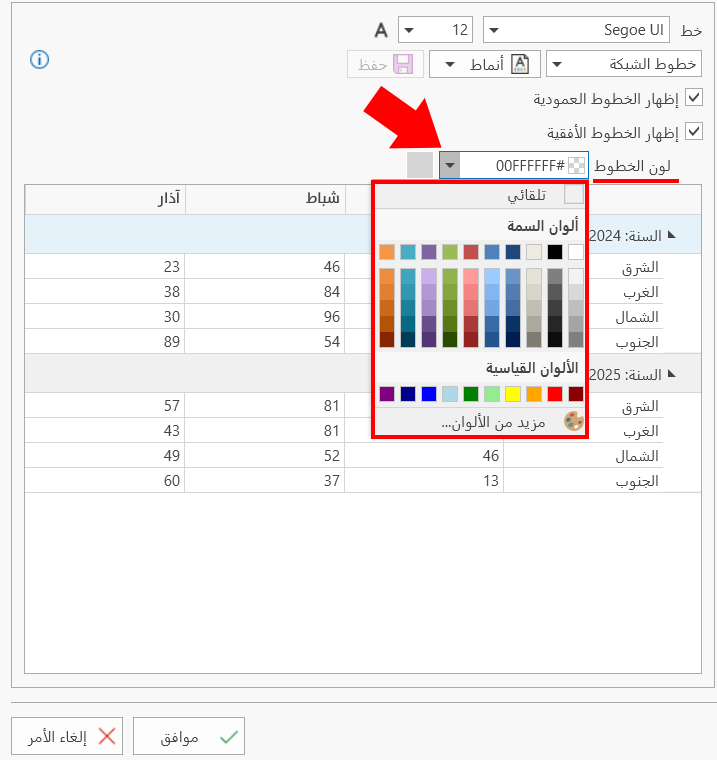The width and height of the screenshot is (717, 760).
Task: Pick the standard red color swatch
Action: tap(555, 394)
